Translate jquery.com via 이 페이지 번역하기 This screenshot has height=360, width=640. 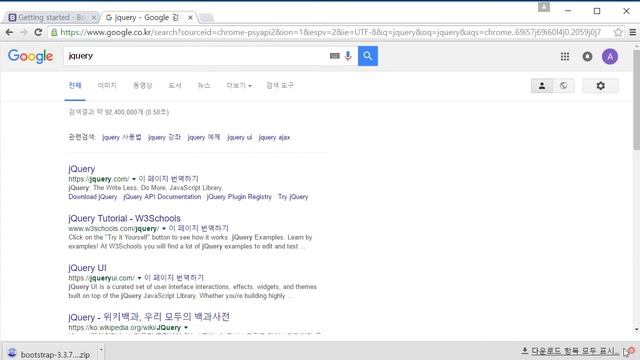pos(168,179)
